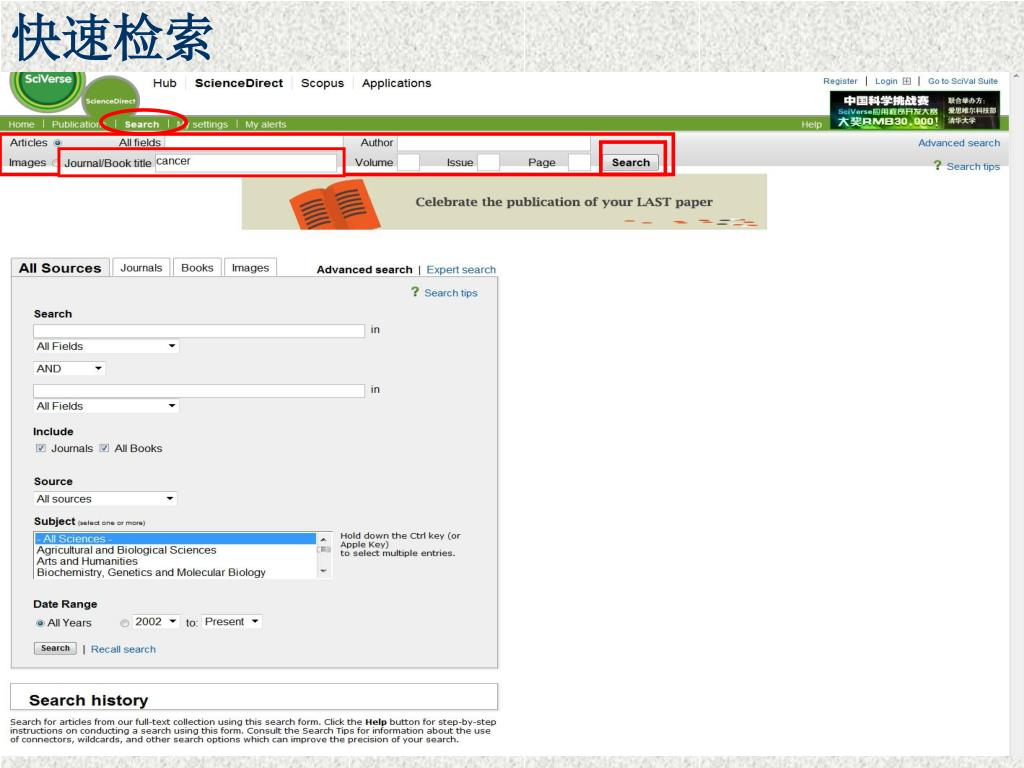
Task: Open the Present end year dropdown
Action: coord(232,622)
